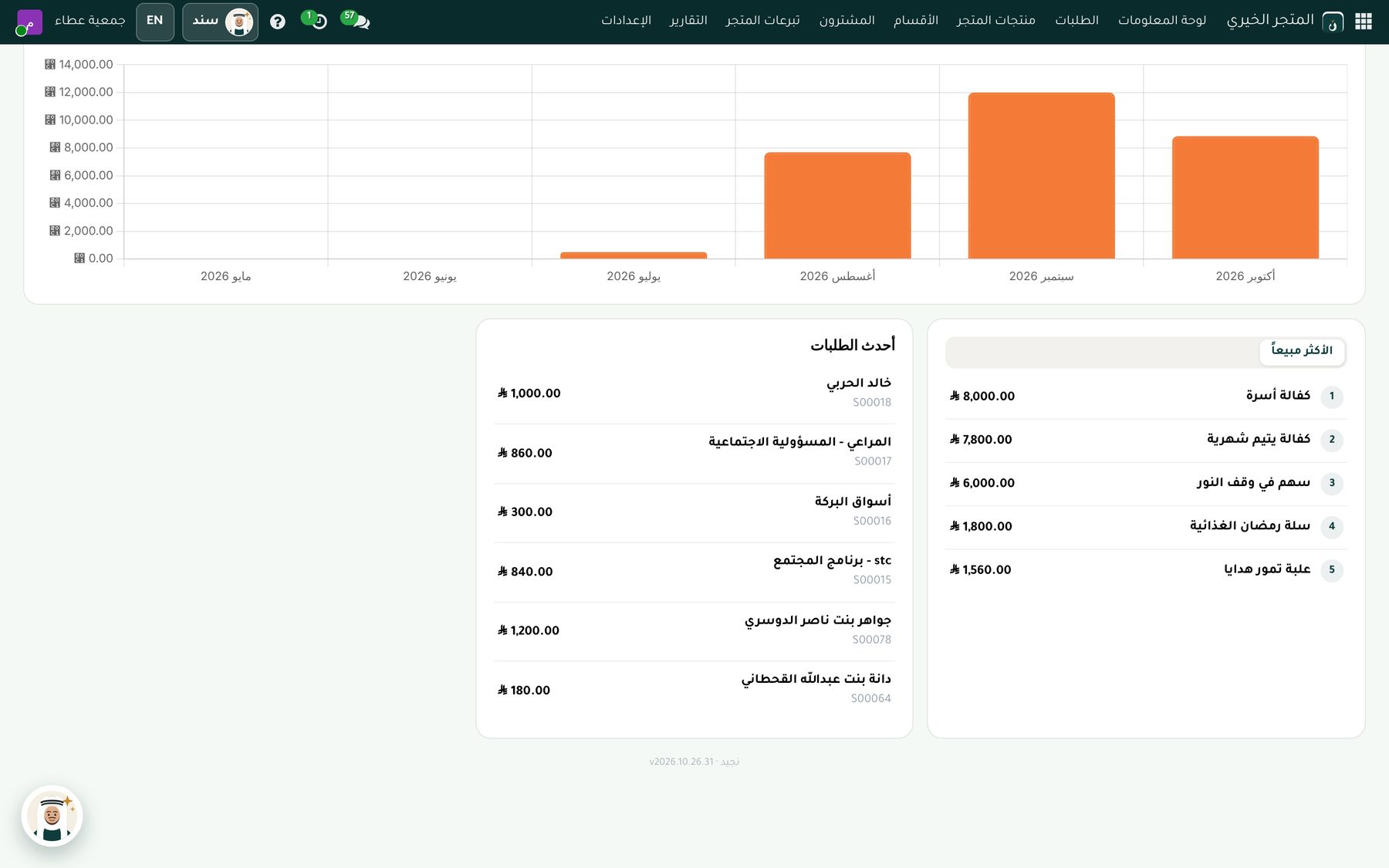Click order number S00078
This screenshot has height=868, width=1389.
872,640
